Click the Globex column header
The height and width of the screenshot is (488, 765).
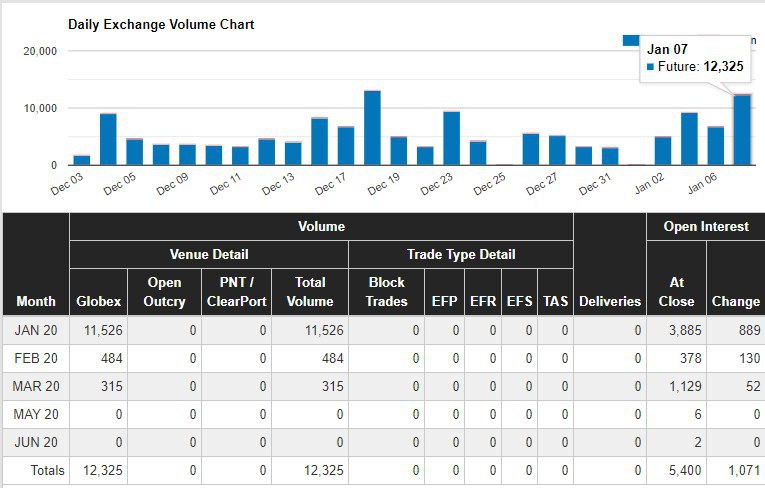pos(98,301)
